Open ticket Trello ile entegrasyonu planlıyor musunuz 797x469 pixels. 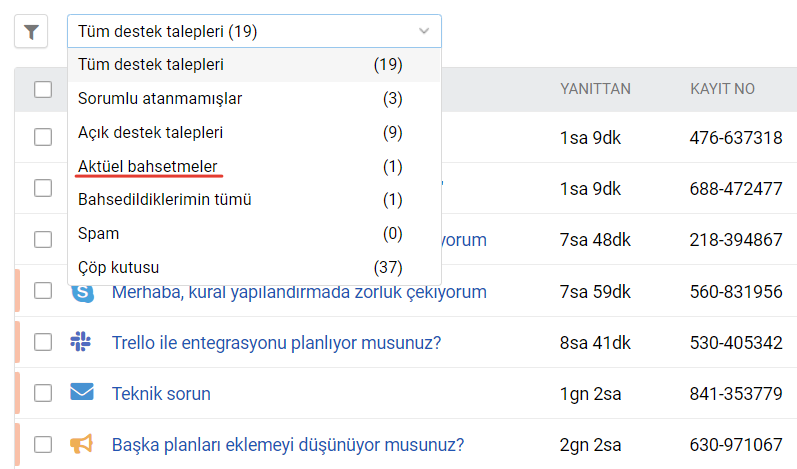276,342
